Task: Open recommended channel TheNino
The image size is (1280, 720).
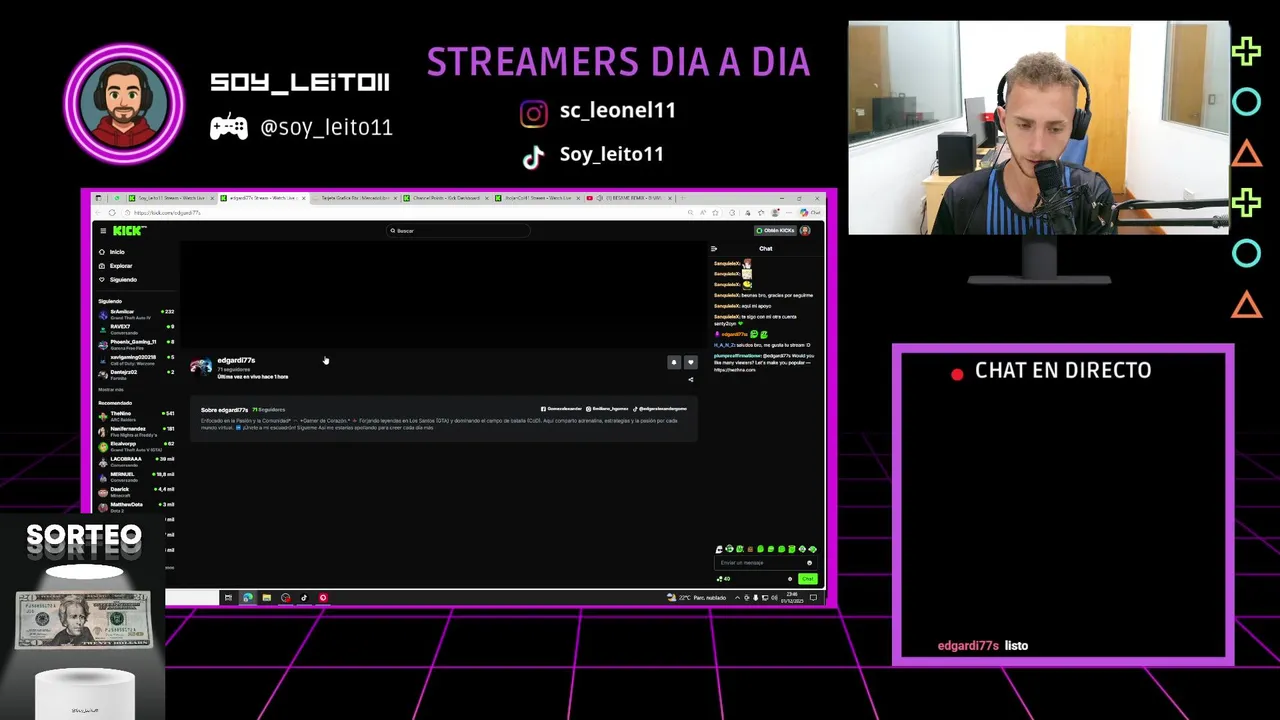Action: click(x=136, y=415)
